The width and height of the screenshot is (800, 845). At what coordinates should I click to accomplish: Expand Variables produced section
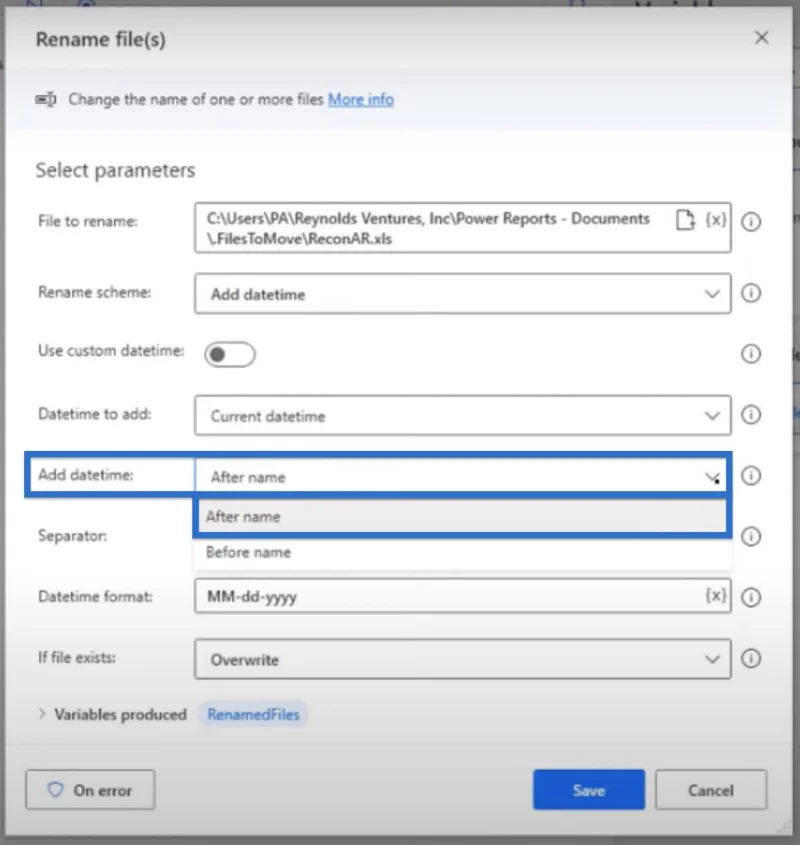[x=42, y=714]
